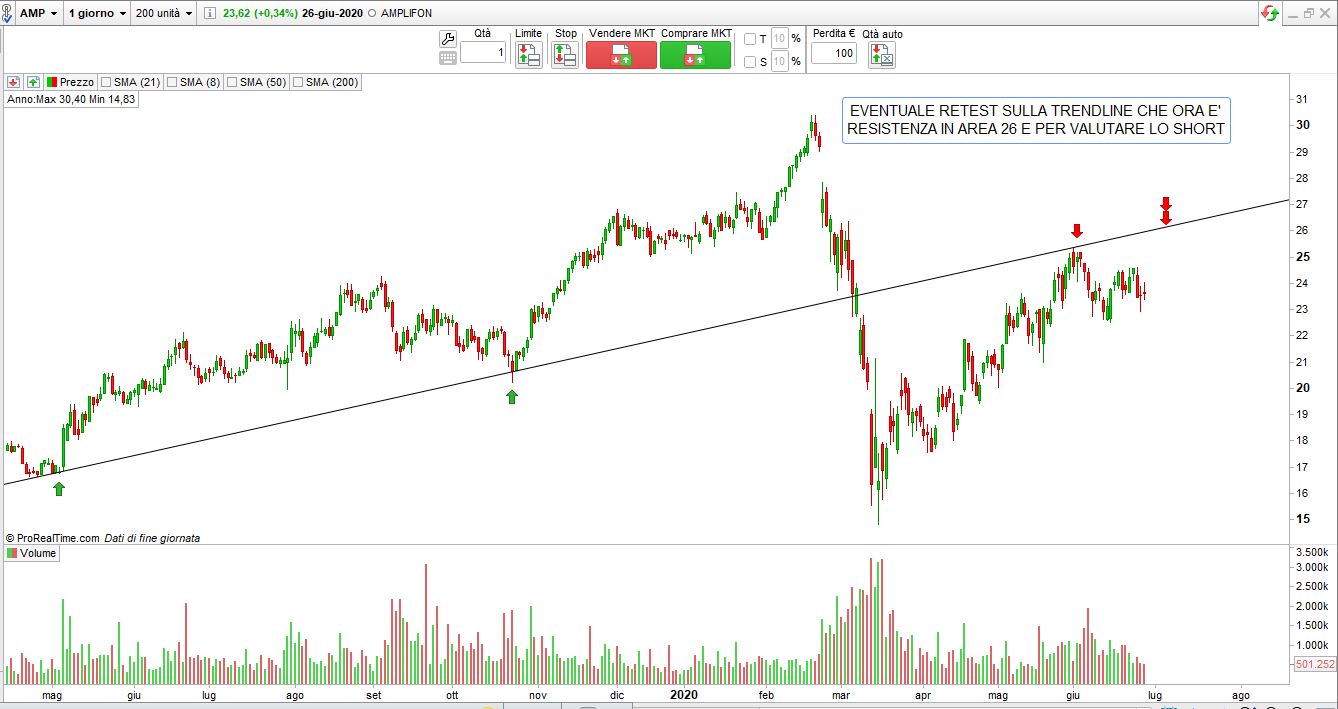
Task: Enable the SMA (21) checkbox
Action: tap(104, 82)
